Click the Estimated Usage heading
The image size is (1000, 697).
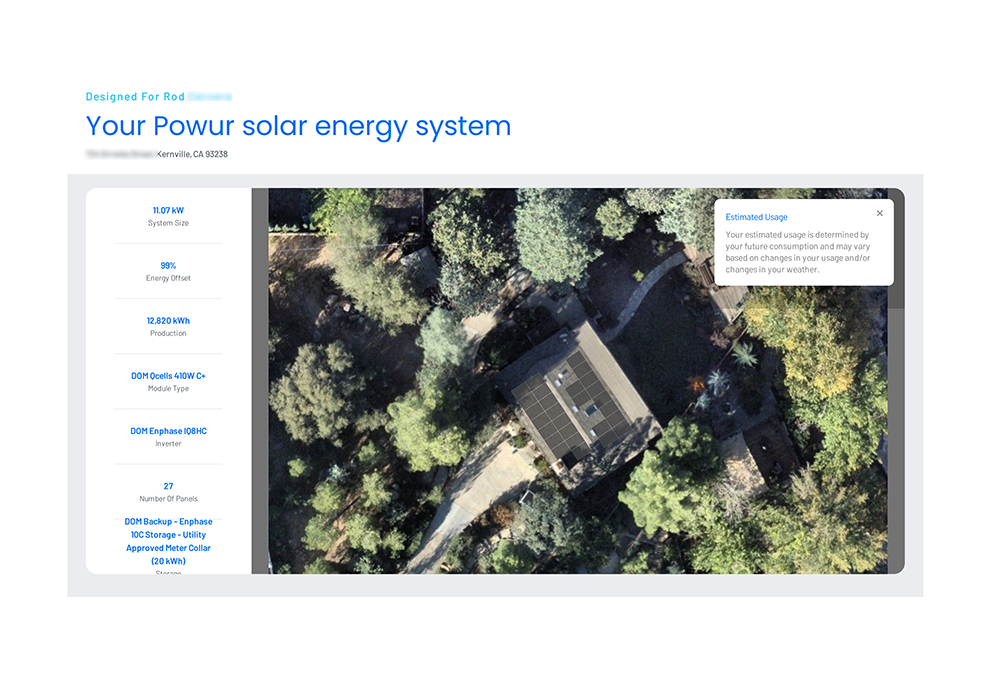pyautogui.click(x=756, y=217)
